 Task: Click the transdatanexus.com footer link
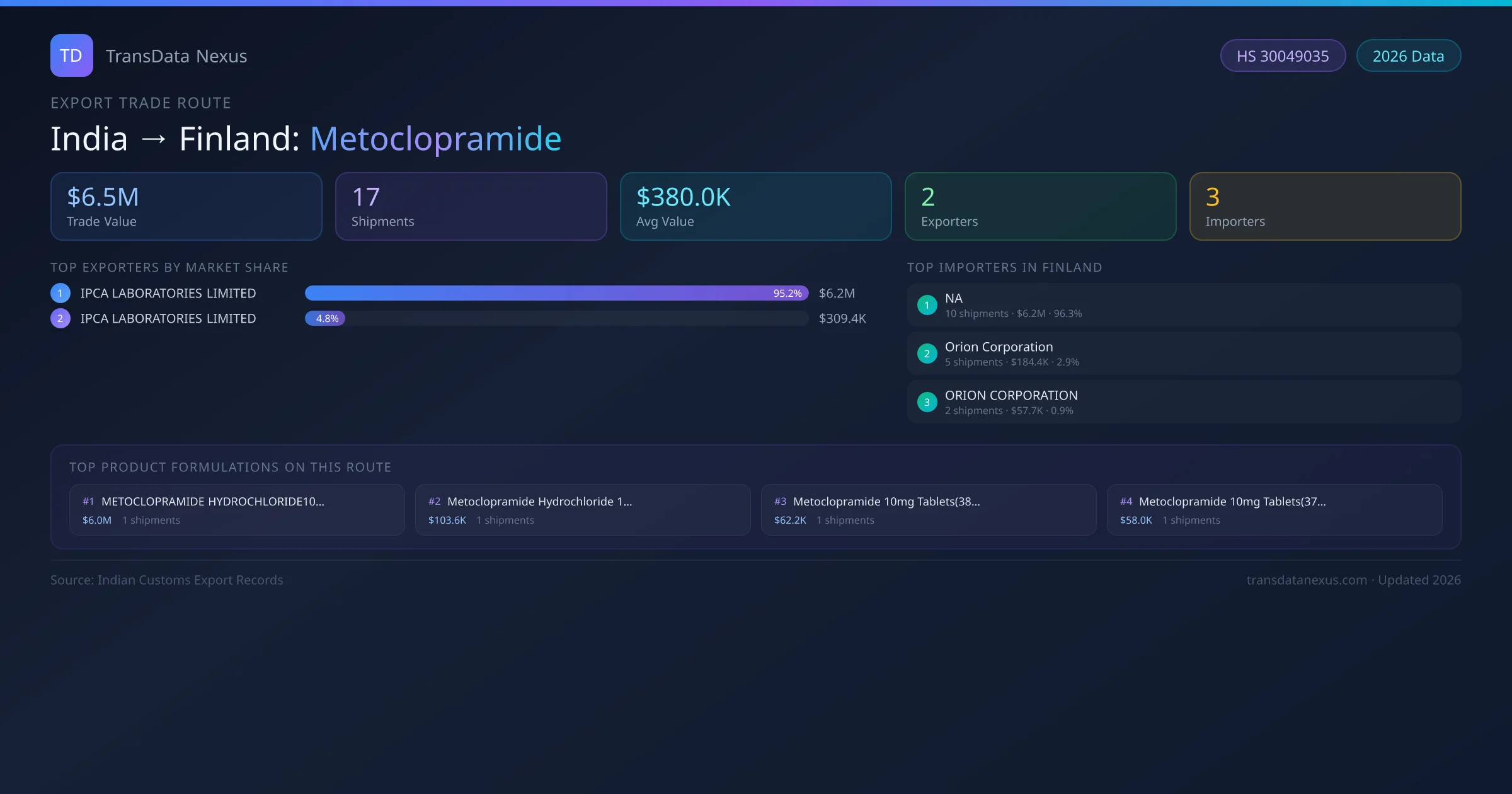click(x=1306, y=580)
